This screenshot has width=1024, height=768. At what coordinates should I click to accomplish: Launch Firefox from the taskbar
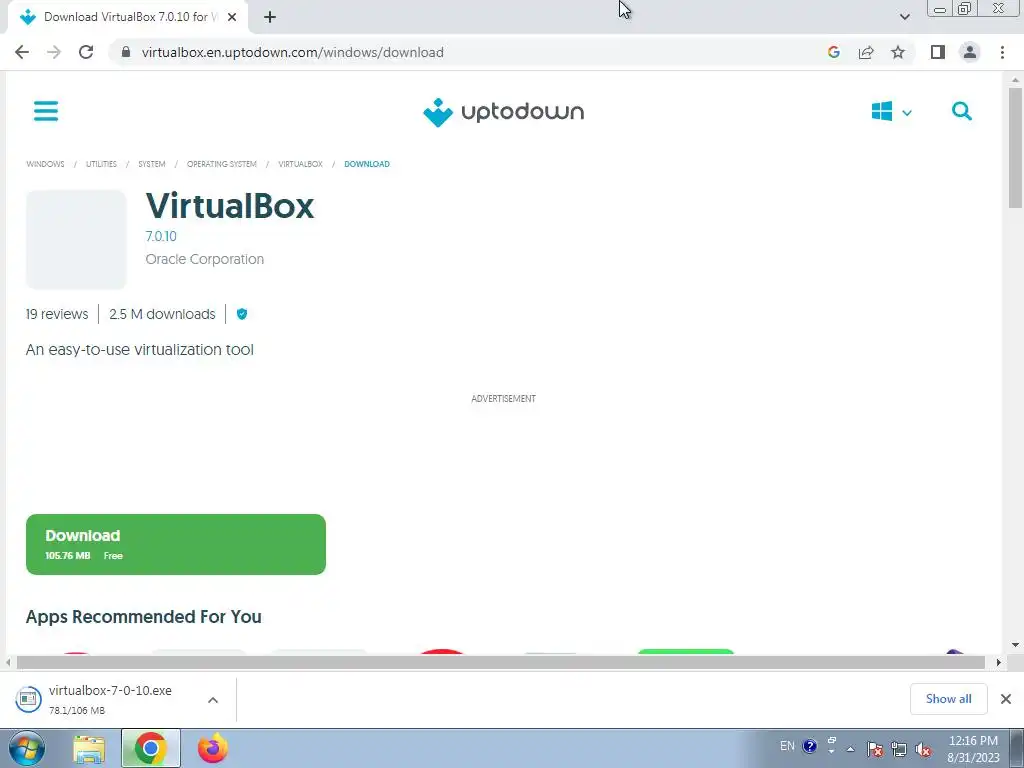click(213, 748)
